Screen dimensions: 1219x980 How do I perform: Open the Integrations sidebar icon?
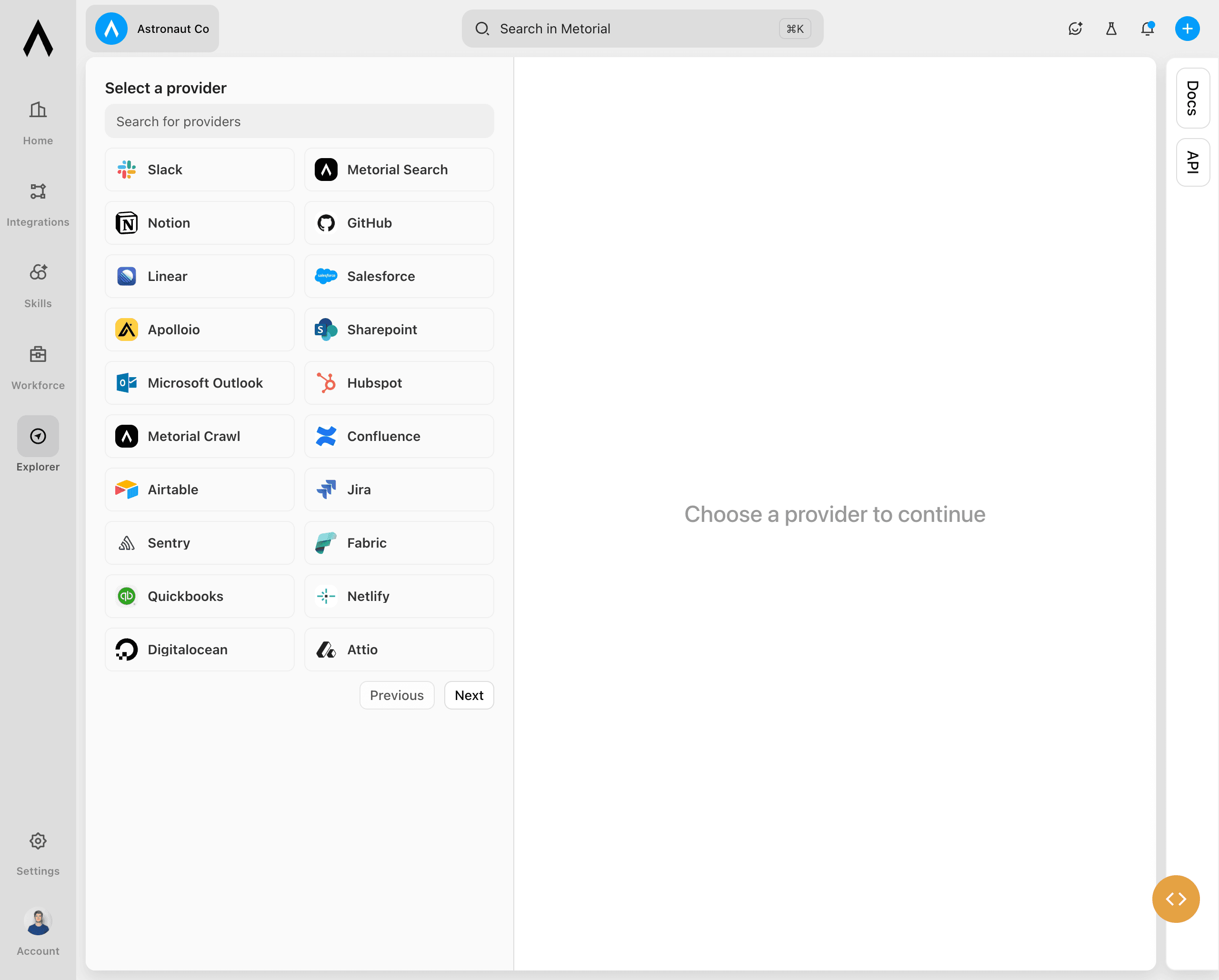pyautogui.click(x=38, y=192)
